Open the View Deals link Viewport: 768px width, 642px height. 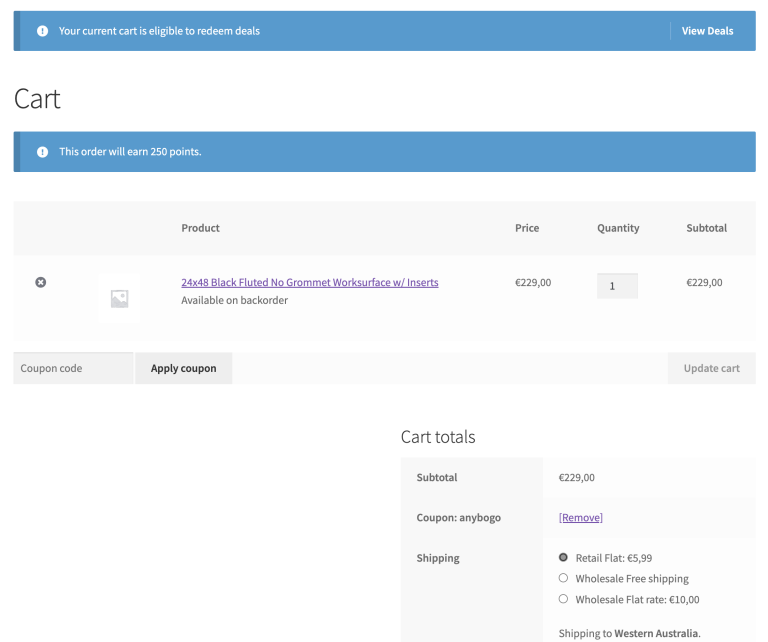point(707,31)
